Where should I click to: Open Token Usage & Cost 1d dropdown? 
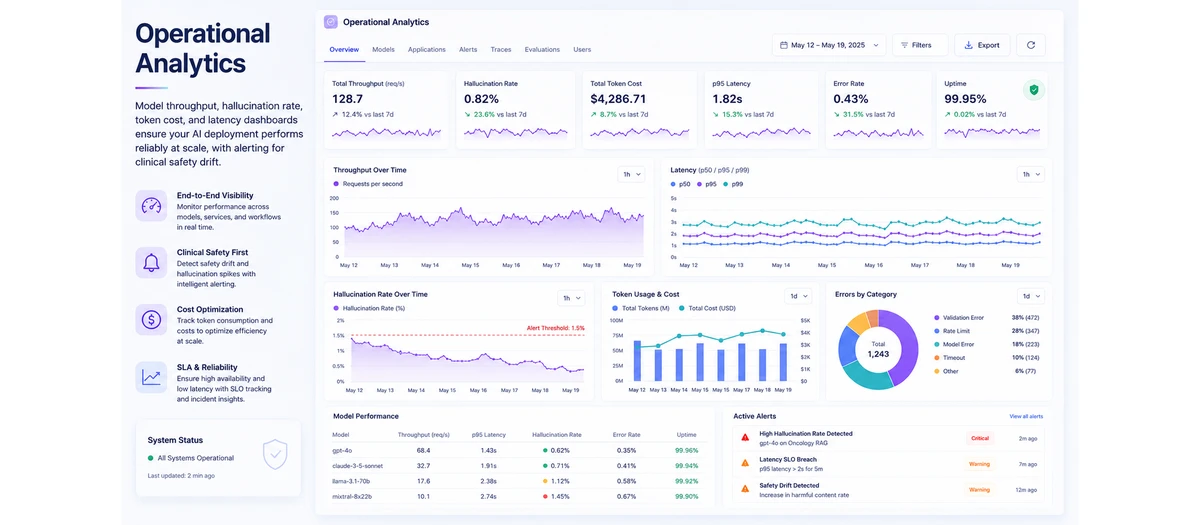tap(798, 296)
